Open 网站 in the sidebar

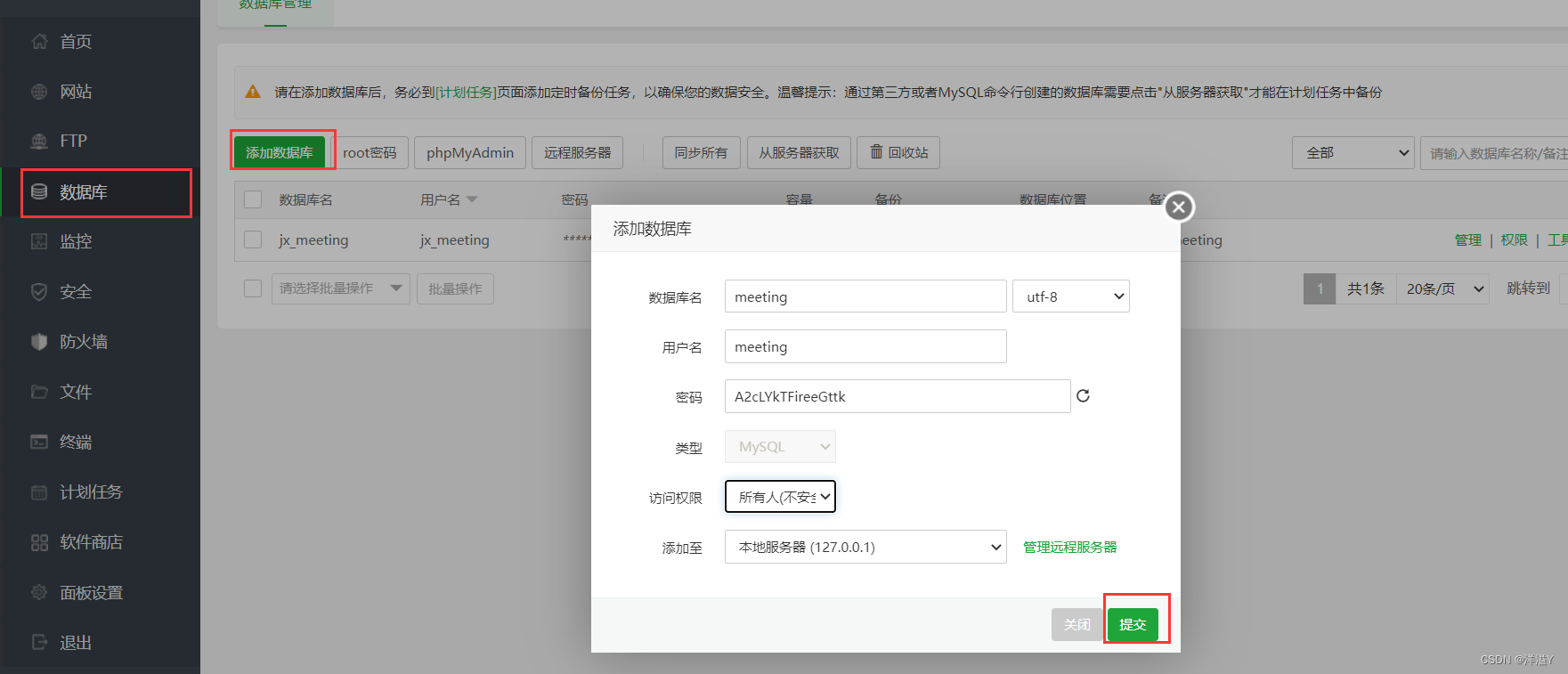(76, 91)
